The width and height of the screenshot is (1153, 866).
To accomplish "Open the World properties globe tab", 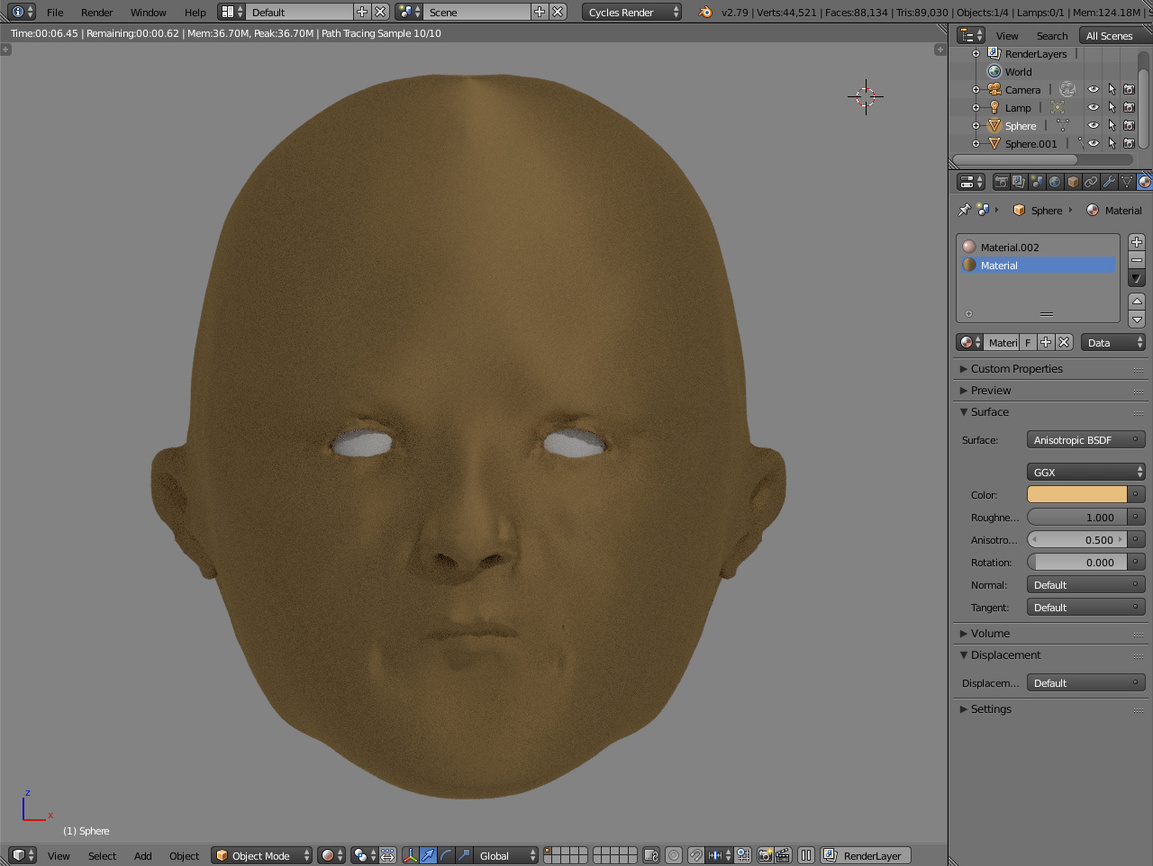I will pos(1055,182).
